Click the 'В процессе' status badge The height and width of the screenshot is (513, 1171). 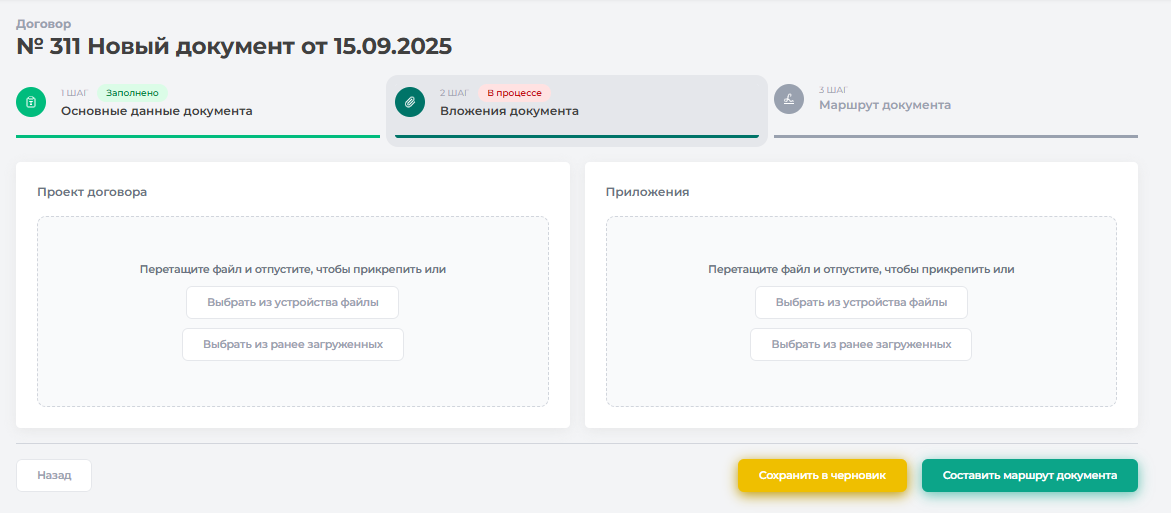(513, 93)
